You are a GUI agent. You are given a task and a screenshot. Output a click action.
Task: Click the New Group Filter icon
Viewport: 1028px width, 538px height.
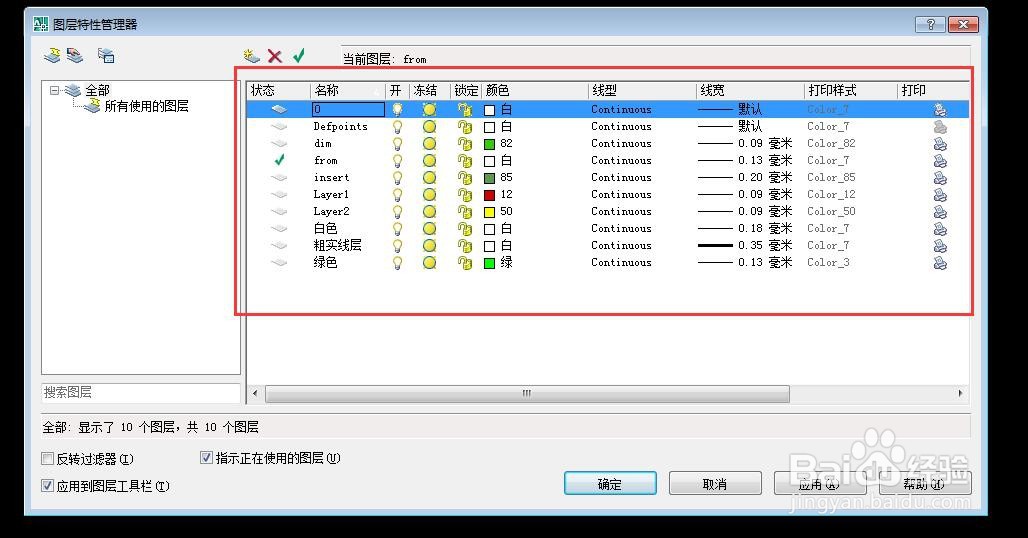point(75,56)
